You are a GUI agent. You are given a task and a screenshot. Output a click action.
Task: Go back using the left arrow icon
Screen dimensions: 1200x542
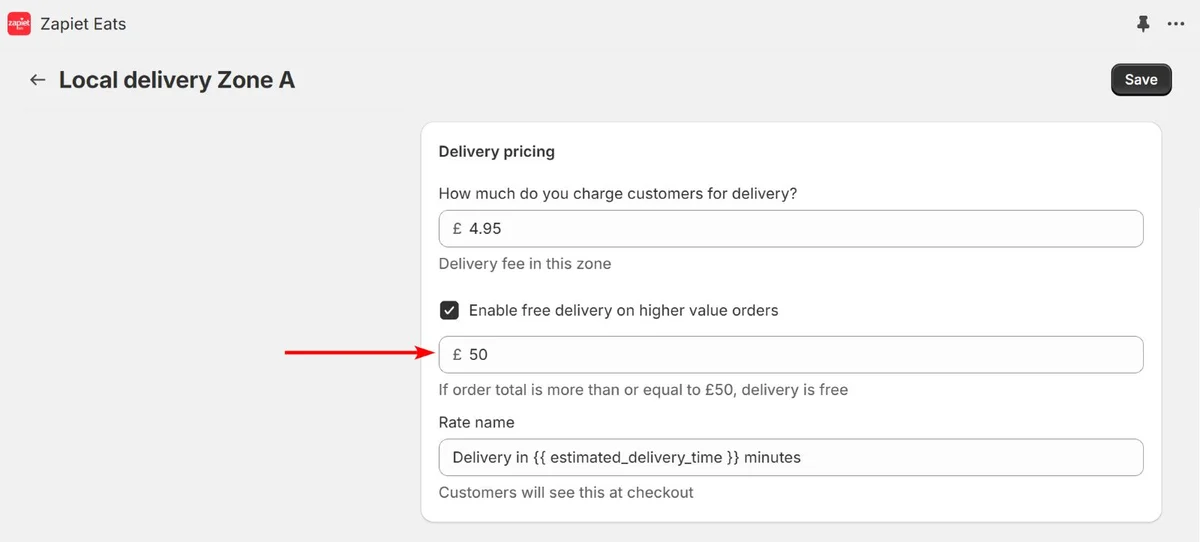[x=38, y=80]
